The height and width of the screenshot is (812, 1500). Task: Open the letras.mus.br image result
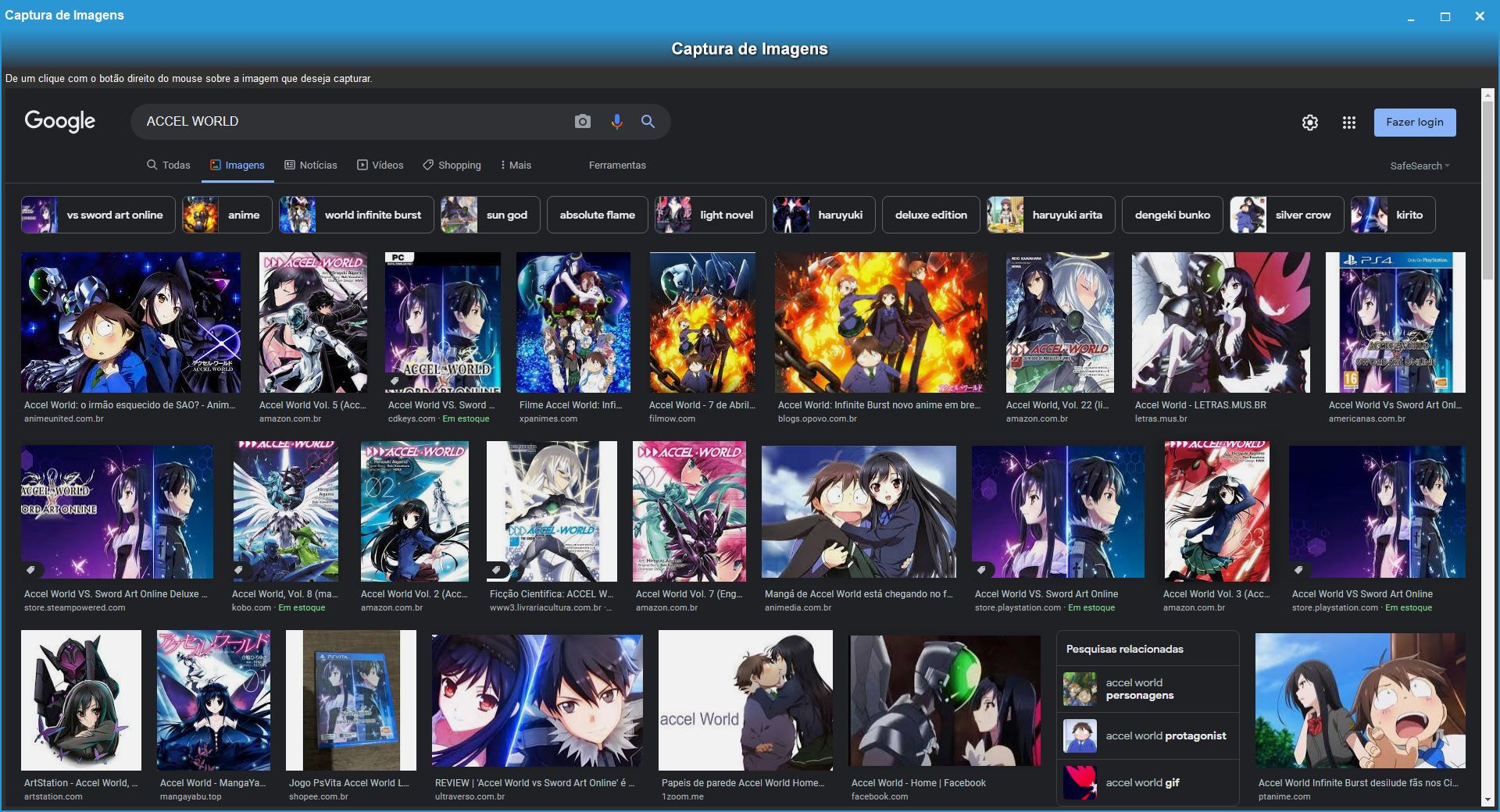(1221, 322)
